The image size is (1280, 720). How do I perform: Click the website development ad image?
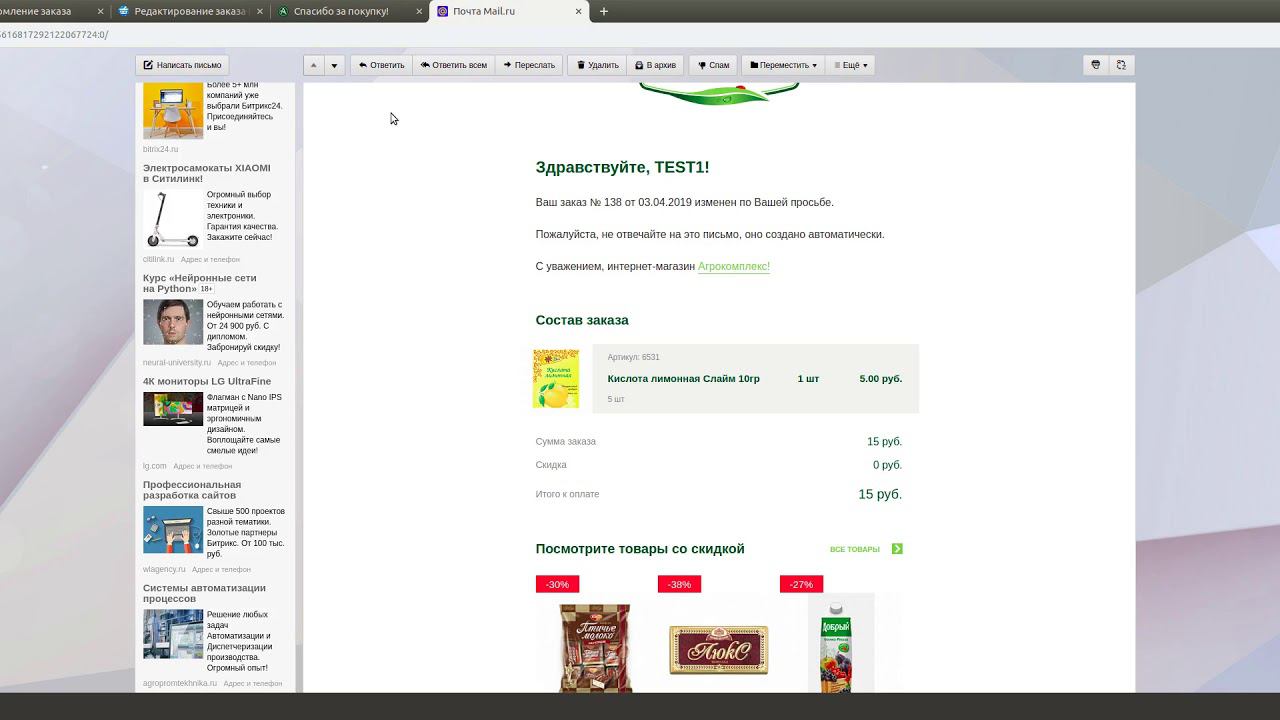(x=173, y=529)
